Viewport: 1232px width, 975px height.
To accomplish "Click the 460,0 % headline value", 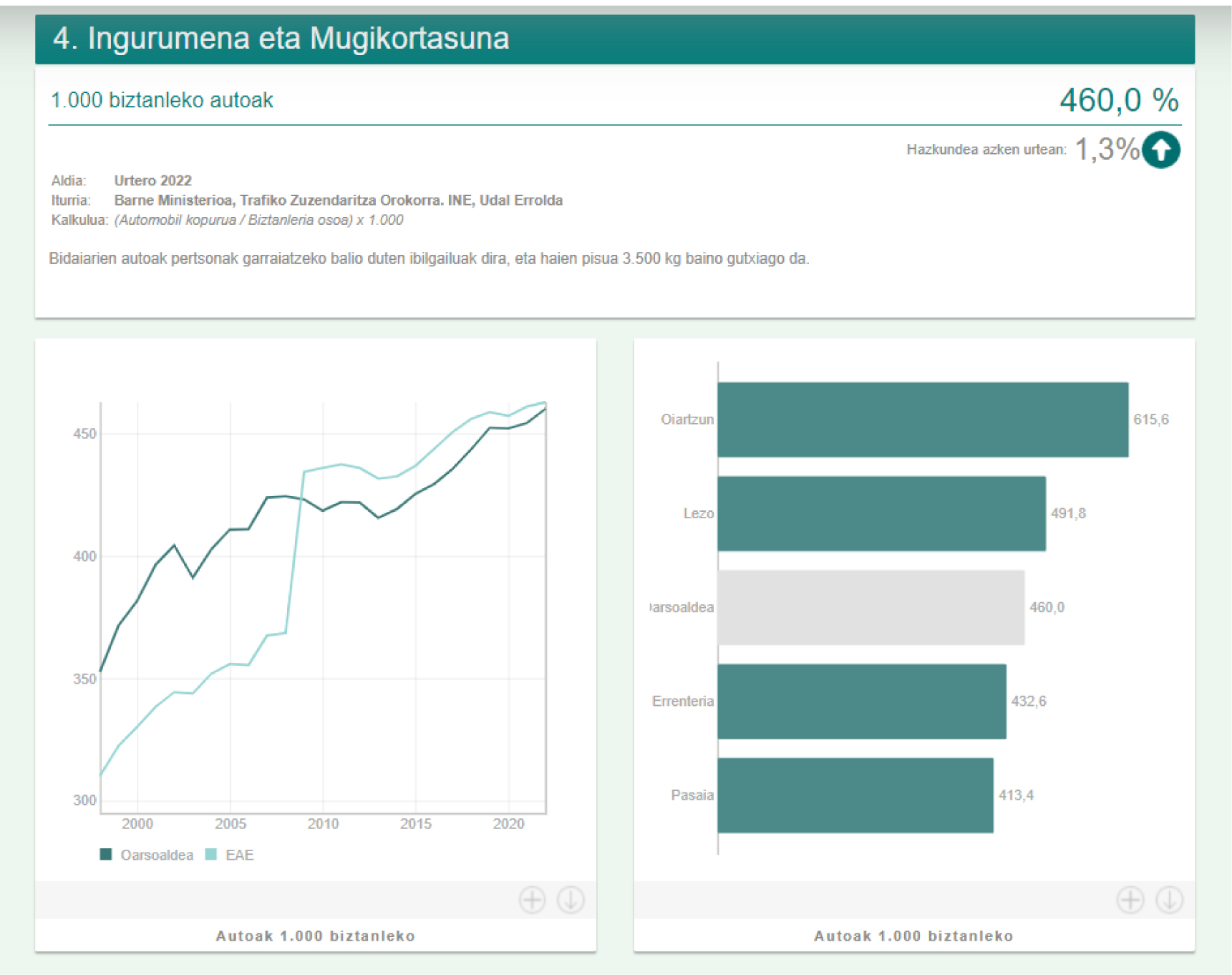I will 1119,100.
